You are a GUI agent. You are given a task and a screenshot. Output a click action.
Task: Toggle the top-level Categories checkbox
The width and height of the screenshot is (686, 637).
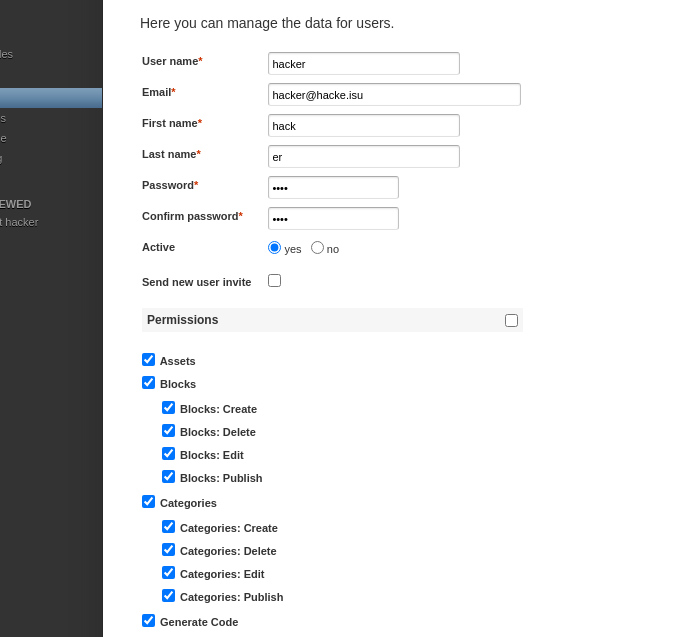point(149,502)
